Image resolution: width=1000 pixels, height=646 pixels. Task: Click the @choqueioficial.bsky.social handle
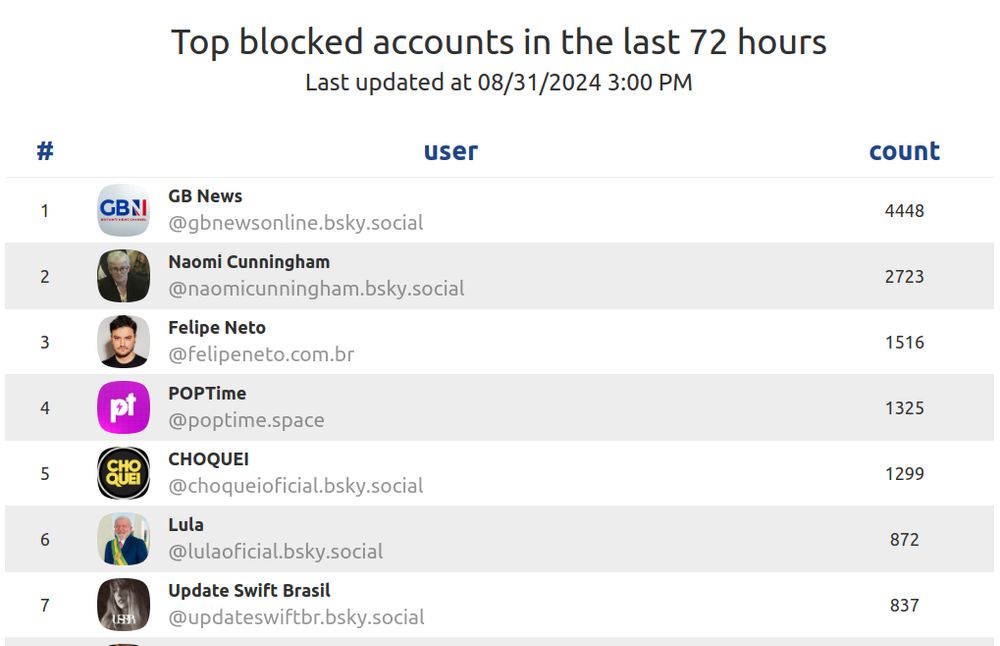(x=295, y=486)
